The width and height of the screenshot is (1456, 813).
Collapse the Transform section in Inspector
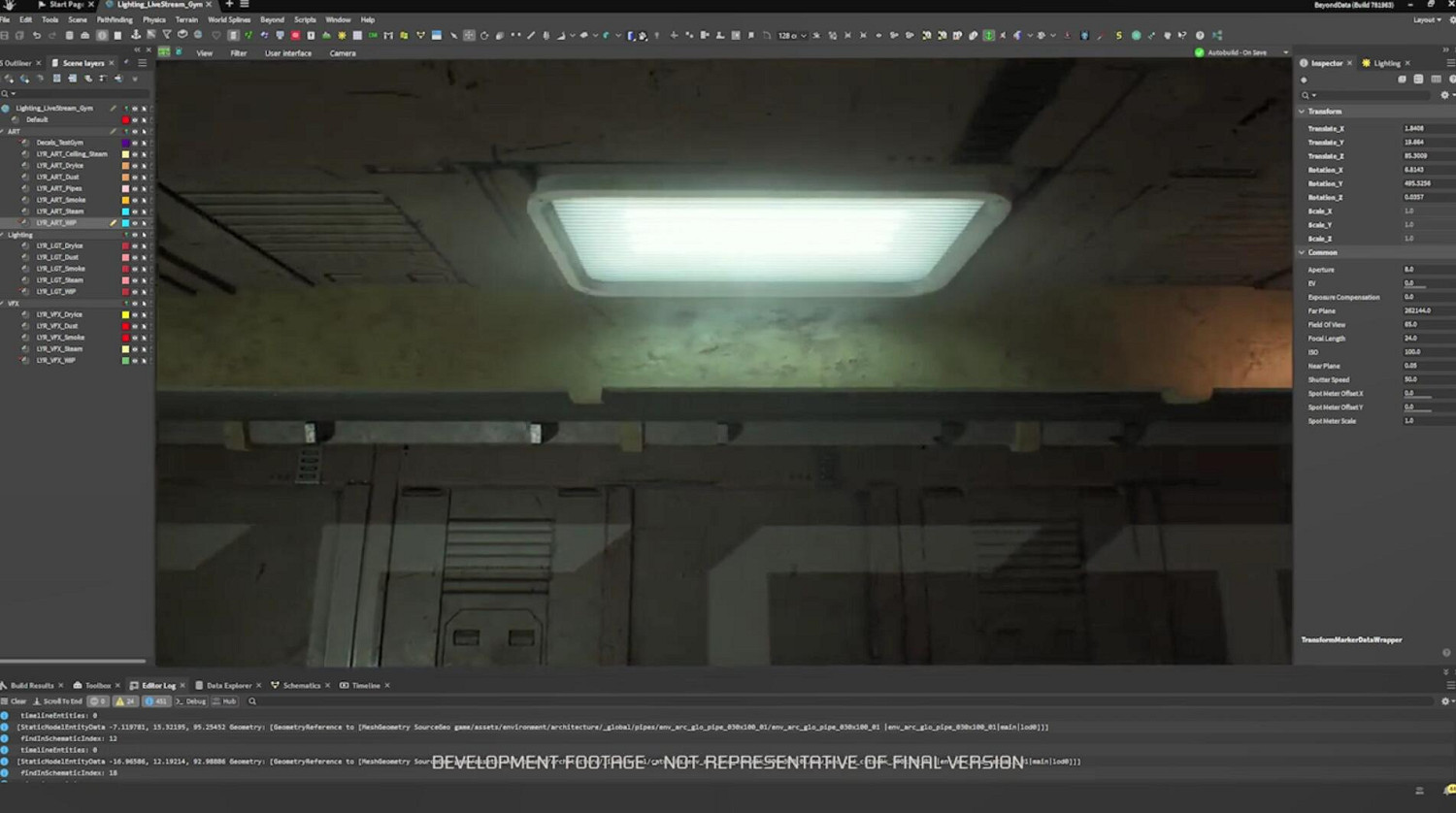point(1303,112)
